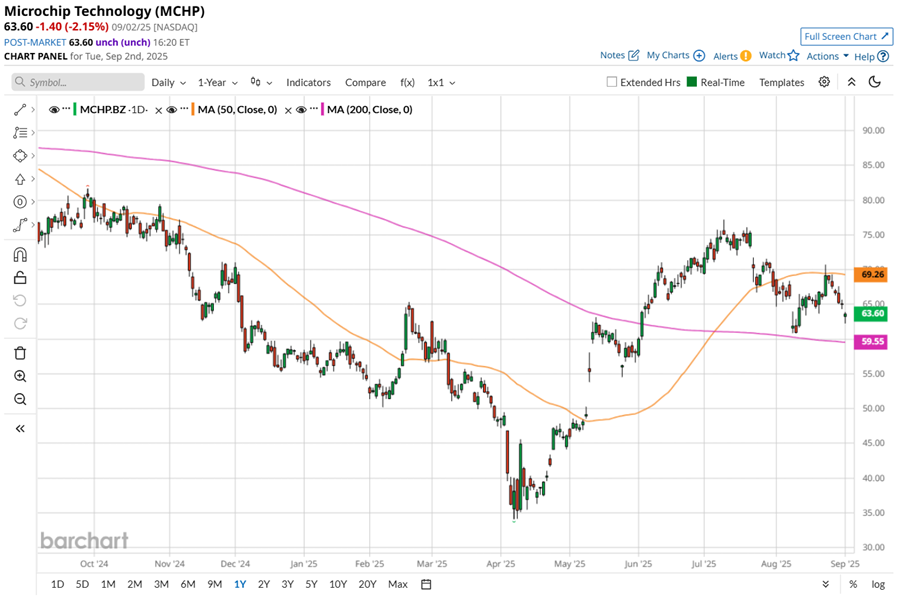The height and width of the screenshot is (599, 904).
Task: Delete drawings with trash can icon
Action: point(20,353)
